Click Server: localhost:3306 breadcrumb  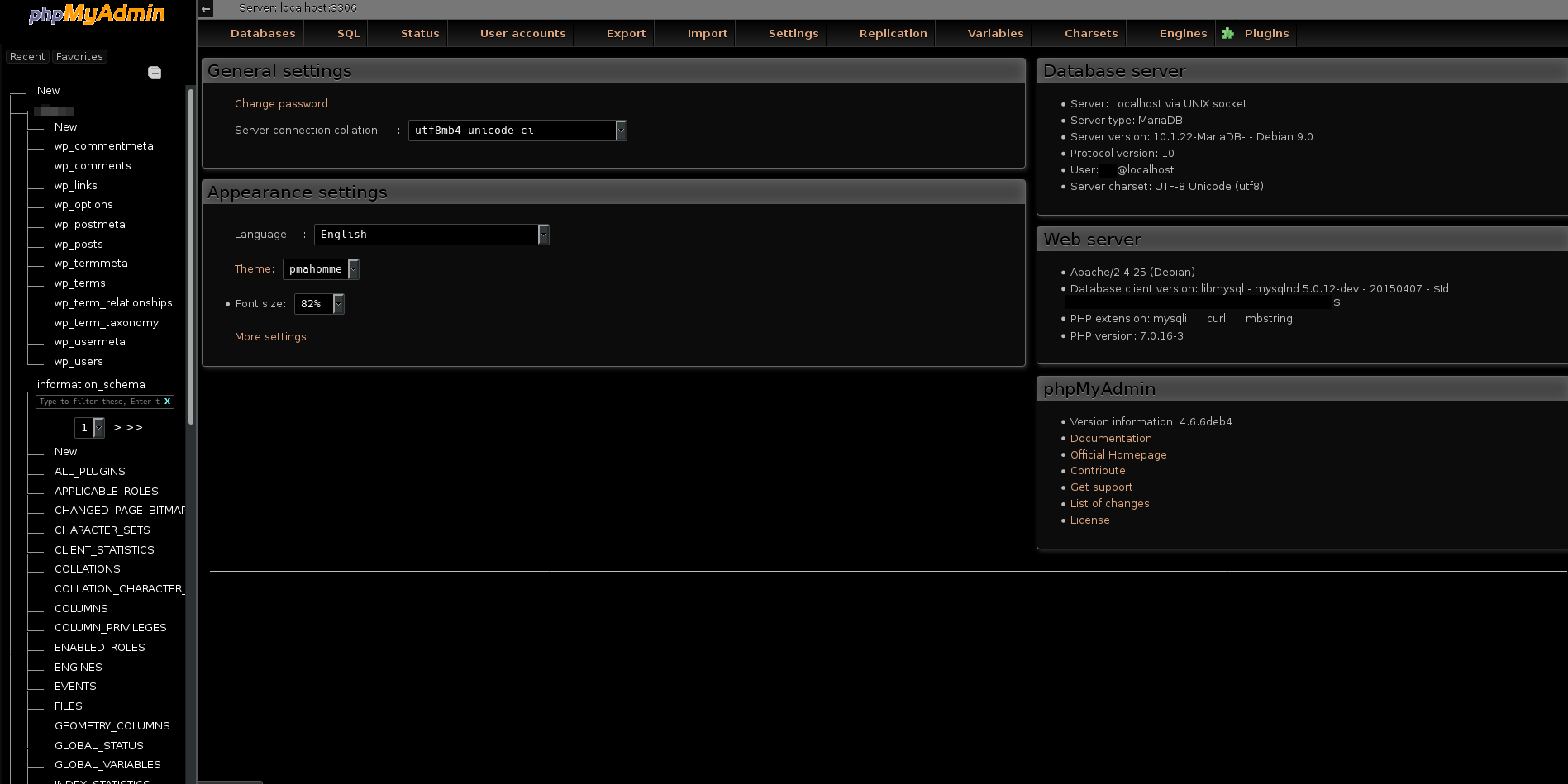[298, 8]
